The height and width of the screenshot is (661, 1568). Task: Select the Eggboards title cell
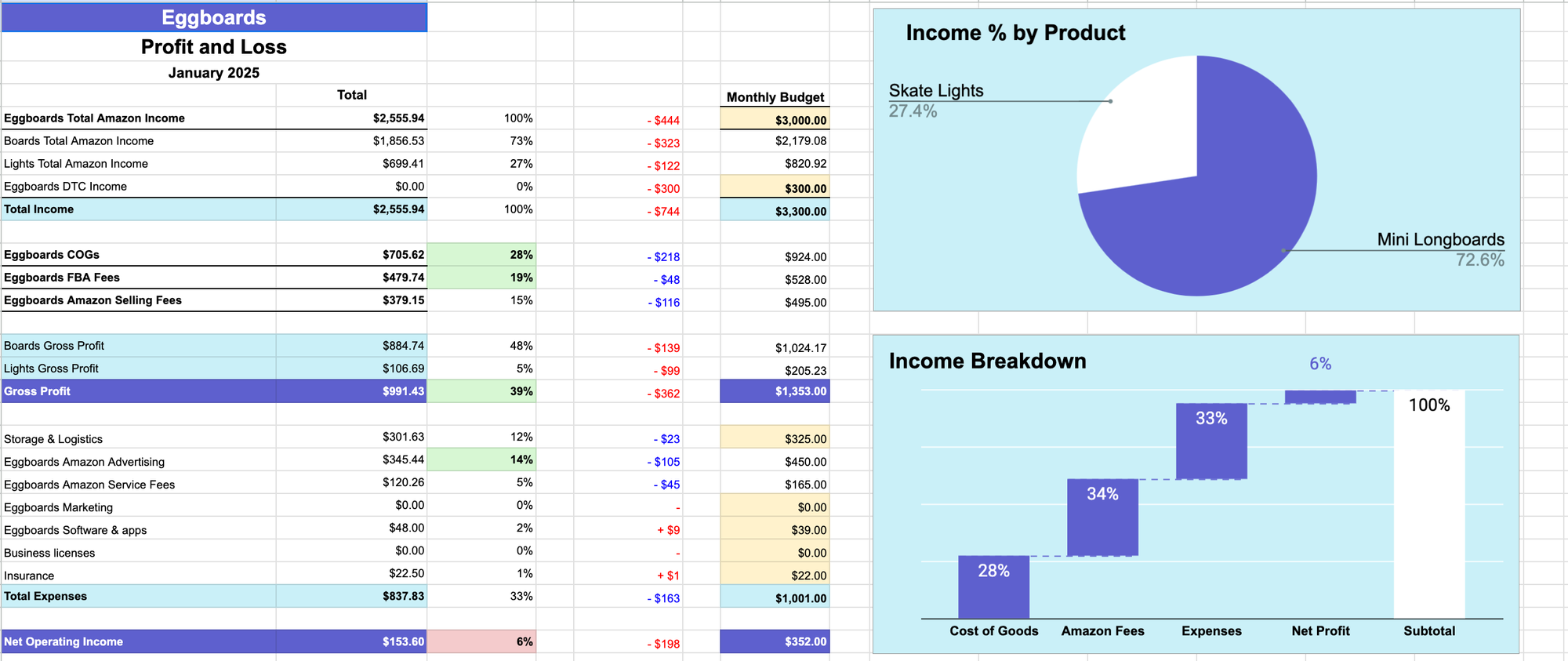[x=214, y=17]
